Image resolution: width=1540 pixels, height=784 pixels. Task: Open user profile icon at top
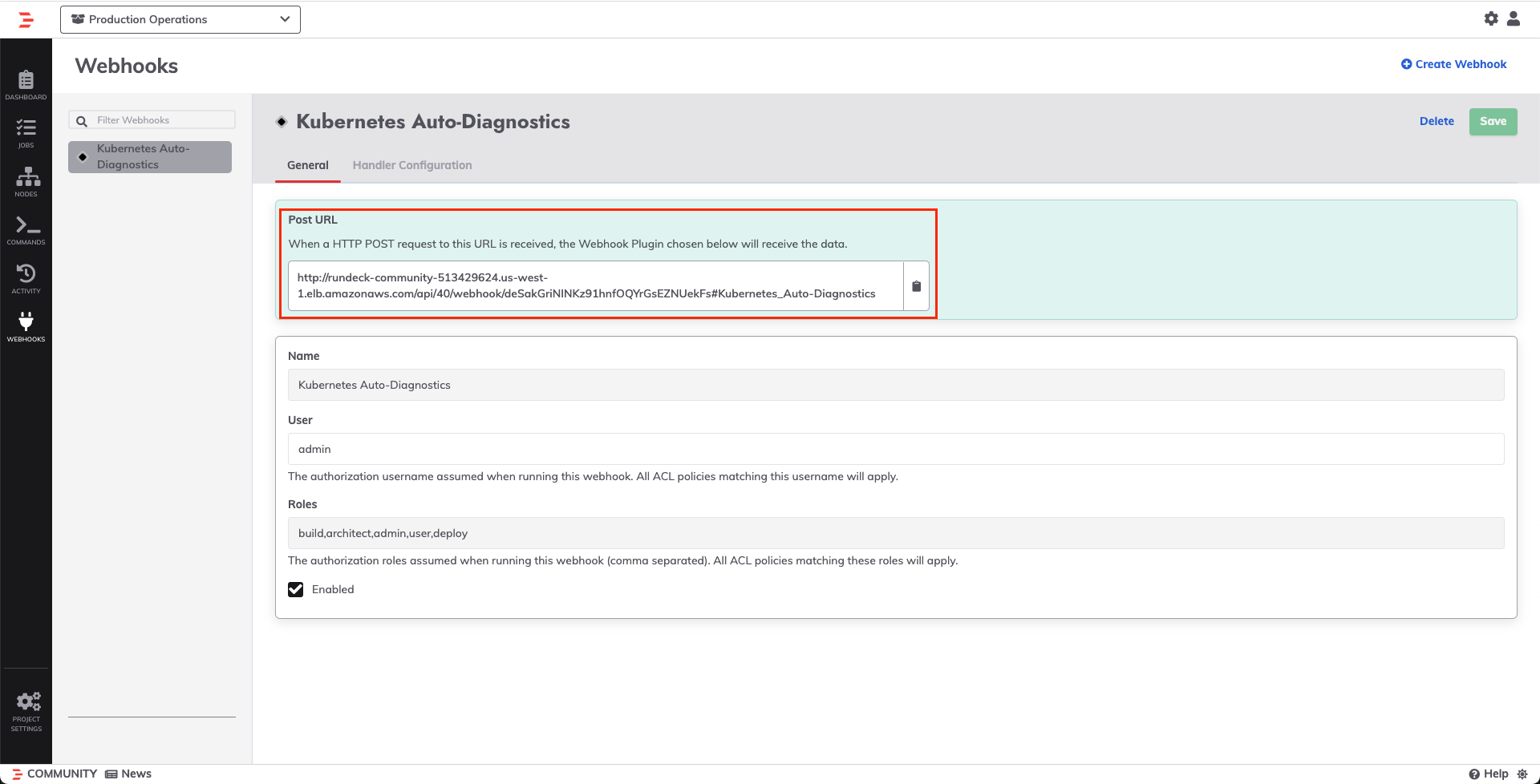point(1514,18)
